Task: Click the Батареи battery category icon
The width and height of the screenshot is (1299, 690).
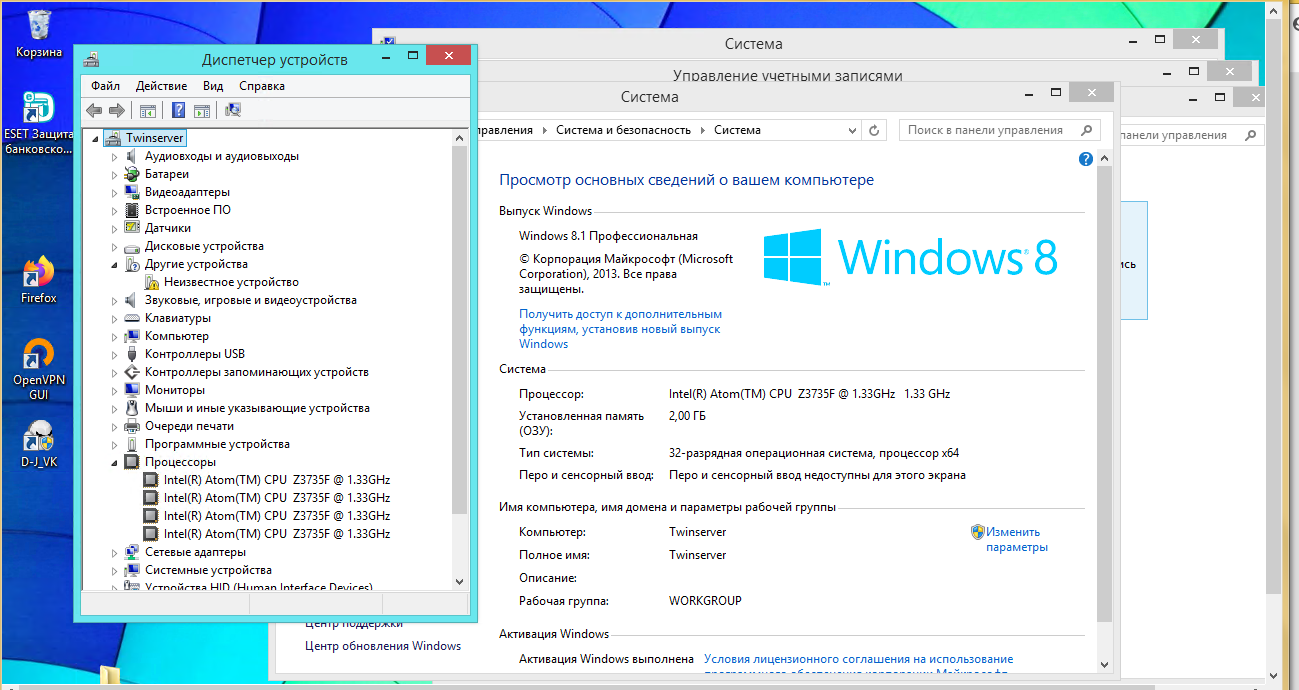Action: [132, 174]
